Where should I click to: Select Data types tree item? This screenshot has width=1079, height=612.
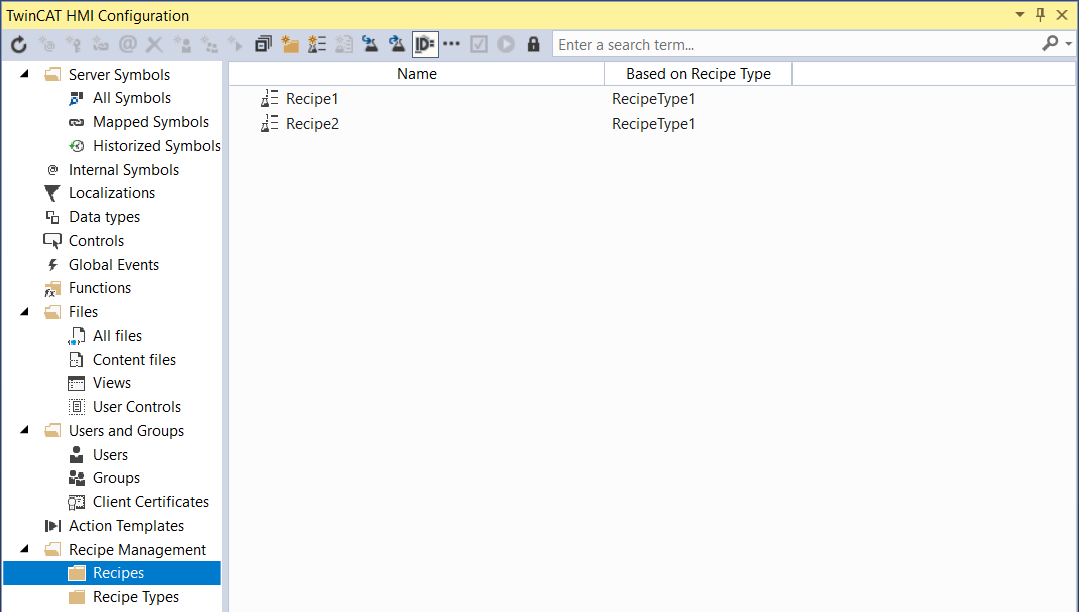(104, 217)
